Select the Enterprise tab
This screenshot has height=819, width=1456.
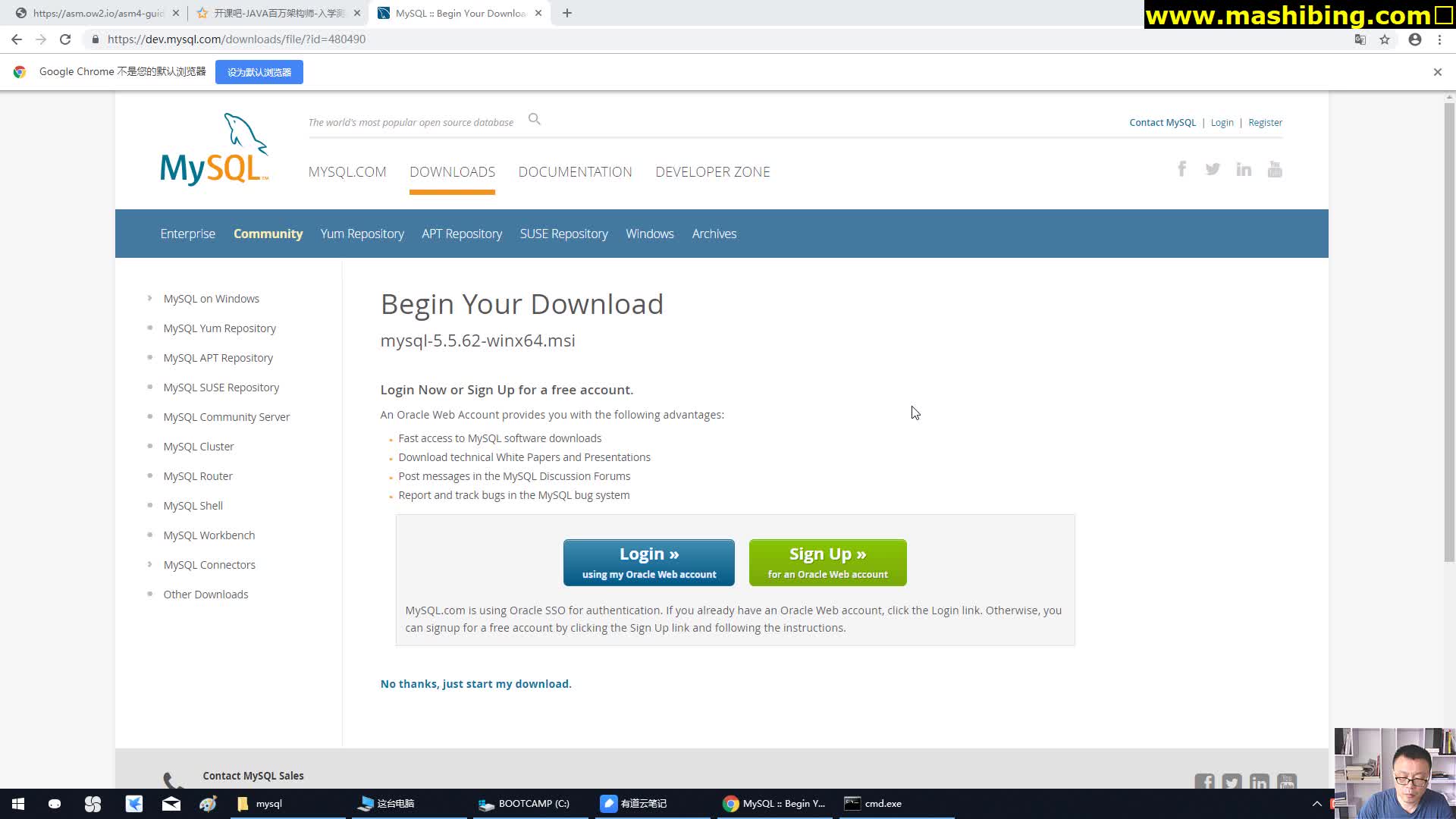tap(187, 233)
